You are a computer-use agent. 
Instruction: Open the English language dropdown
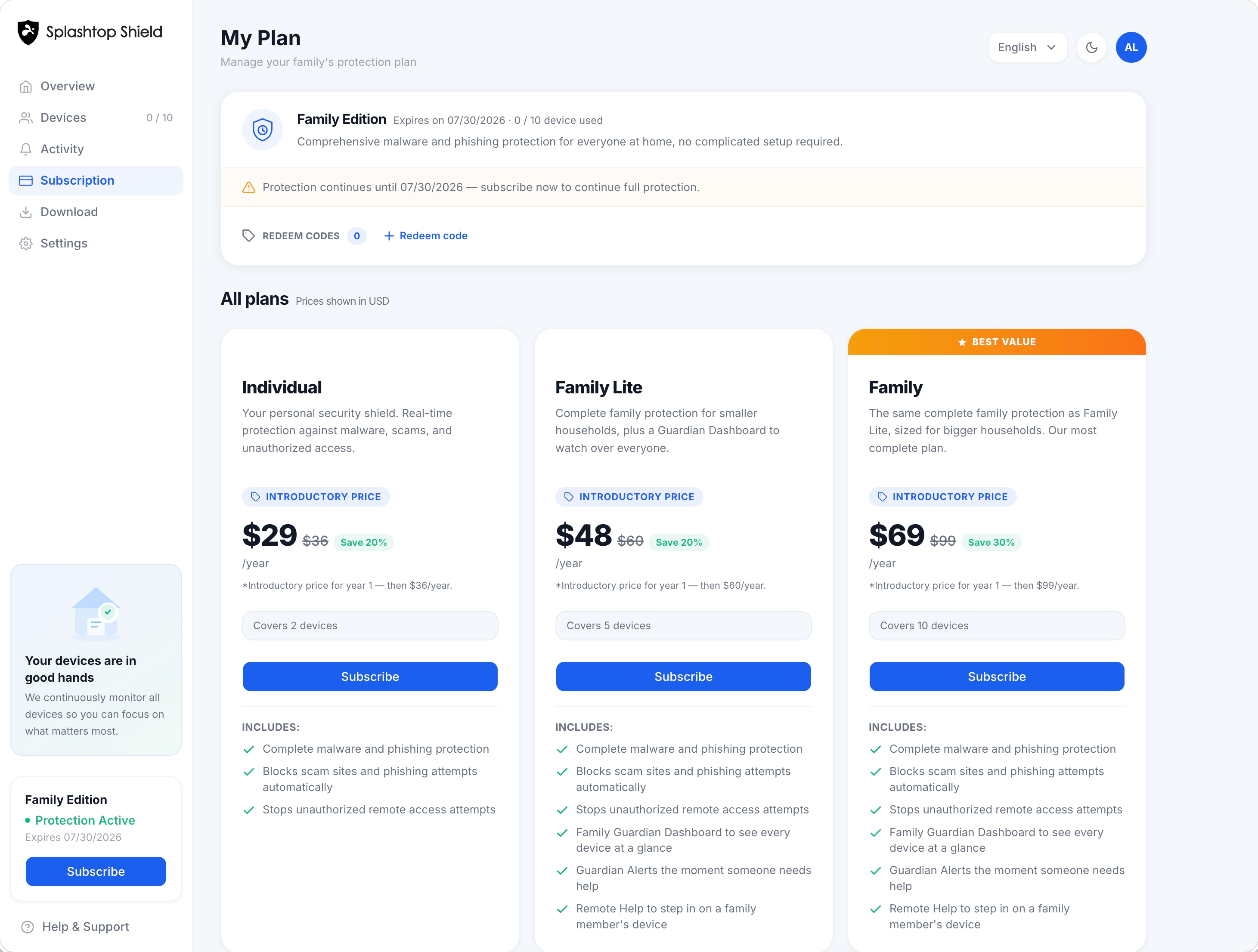coord(1027,47)
